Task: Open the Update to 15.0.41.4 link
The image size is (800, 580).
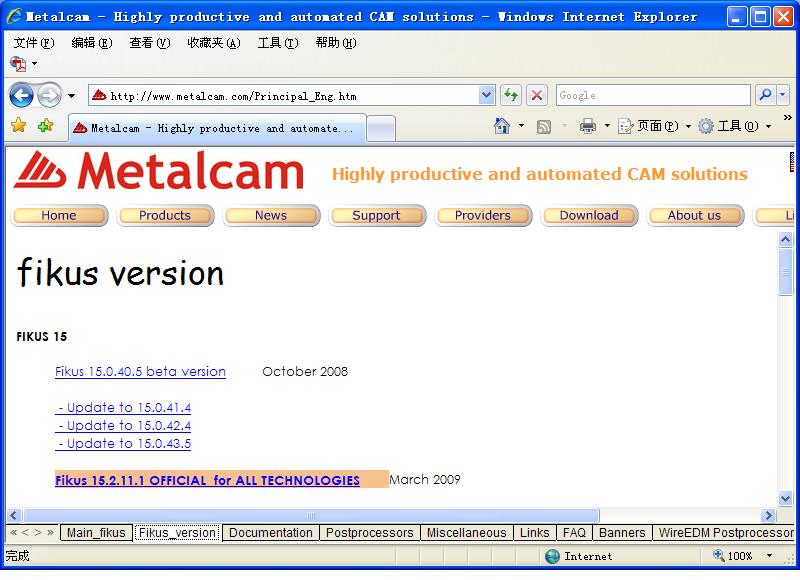Action: pyautogui.click(x=123, y=408)
